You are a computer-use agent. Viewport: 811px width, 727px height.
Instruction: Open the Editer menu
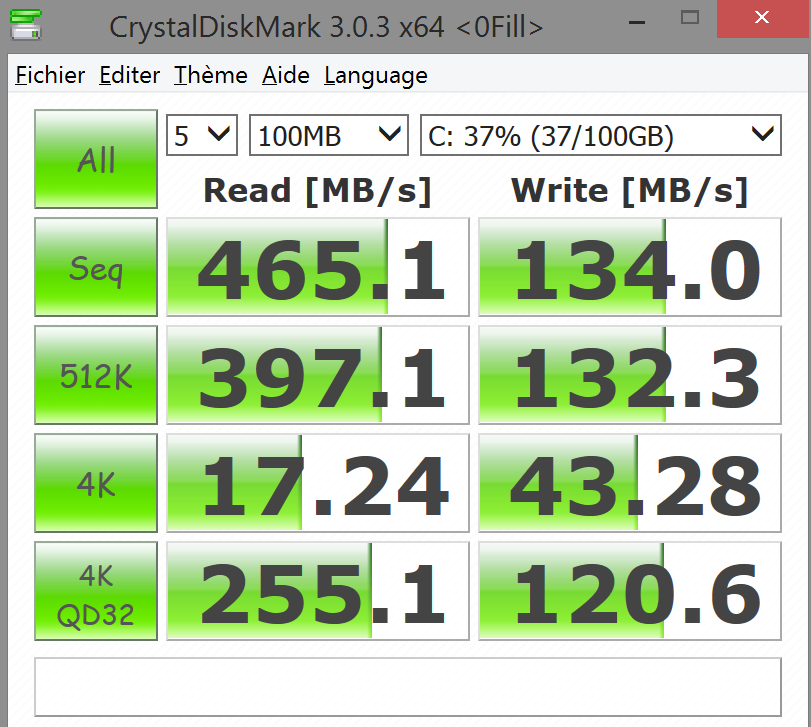(x=129, y=75)
